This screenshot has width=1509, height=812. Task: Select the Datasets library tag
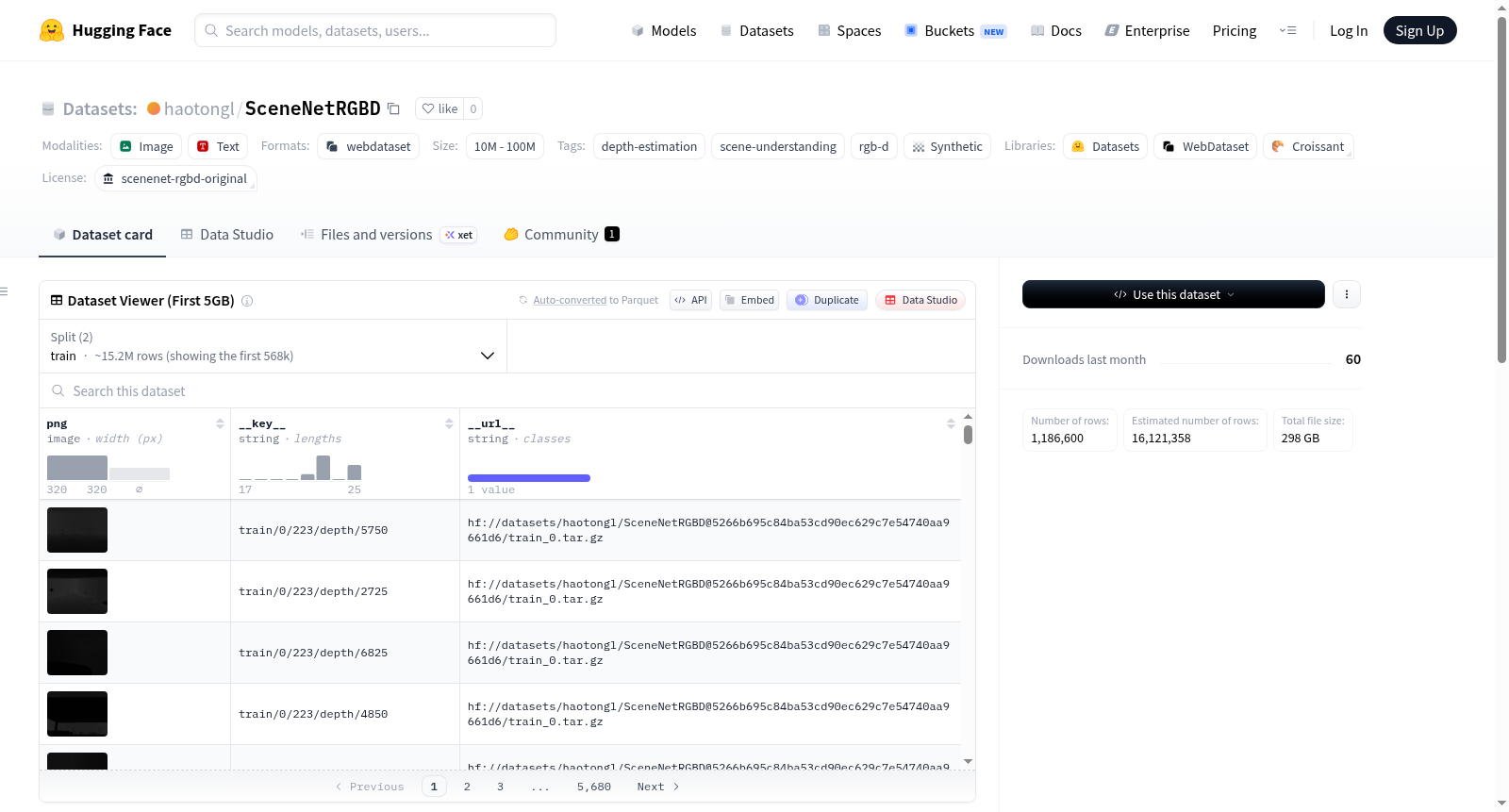point(1105,146)
